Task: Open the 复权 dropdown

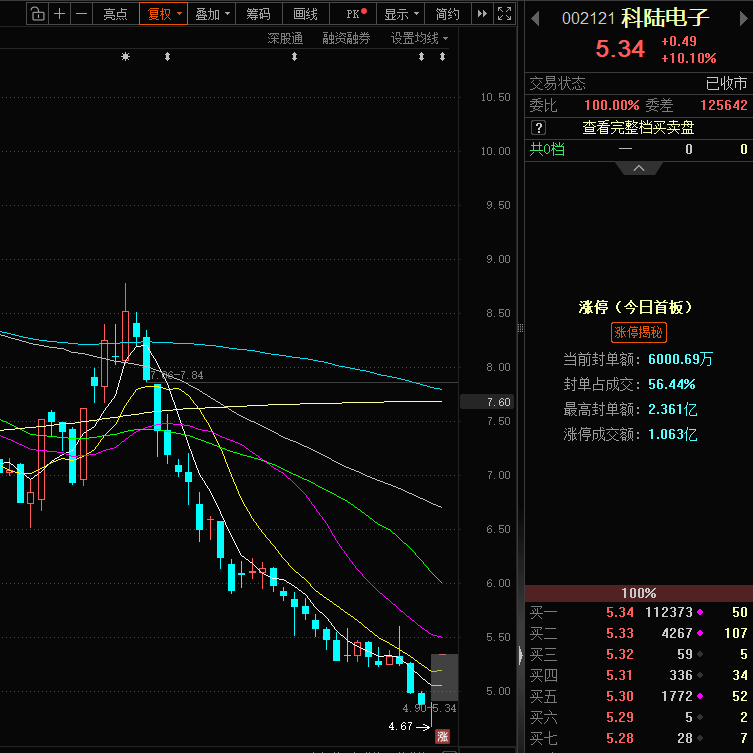Action: pyautogui.click(x=163, y=14)
